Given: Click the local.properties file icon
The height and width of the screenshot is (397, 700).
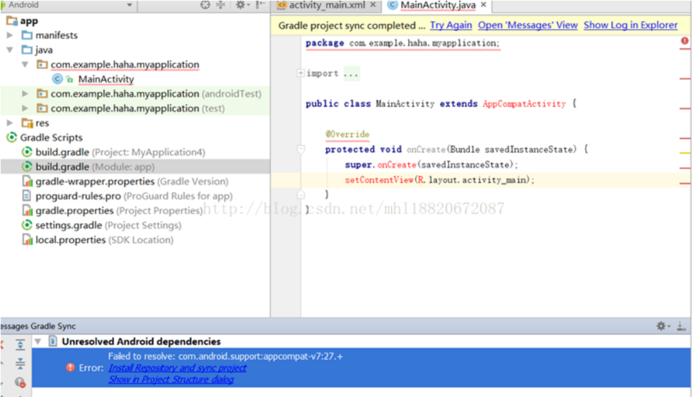Looking at the screenshot, I should (27, 240).
